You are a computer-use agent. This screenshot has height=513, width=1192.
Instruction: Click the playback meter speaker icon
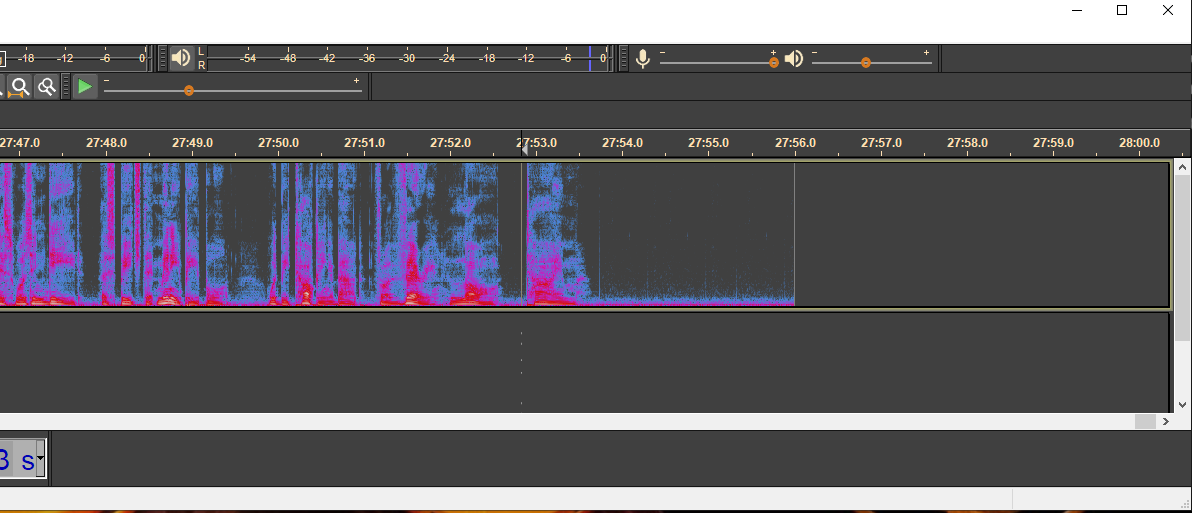point(180,58)
